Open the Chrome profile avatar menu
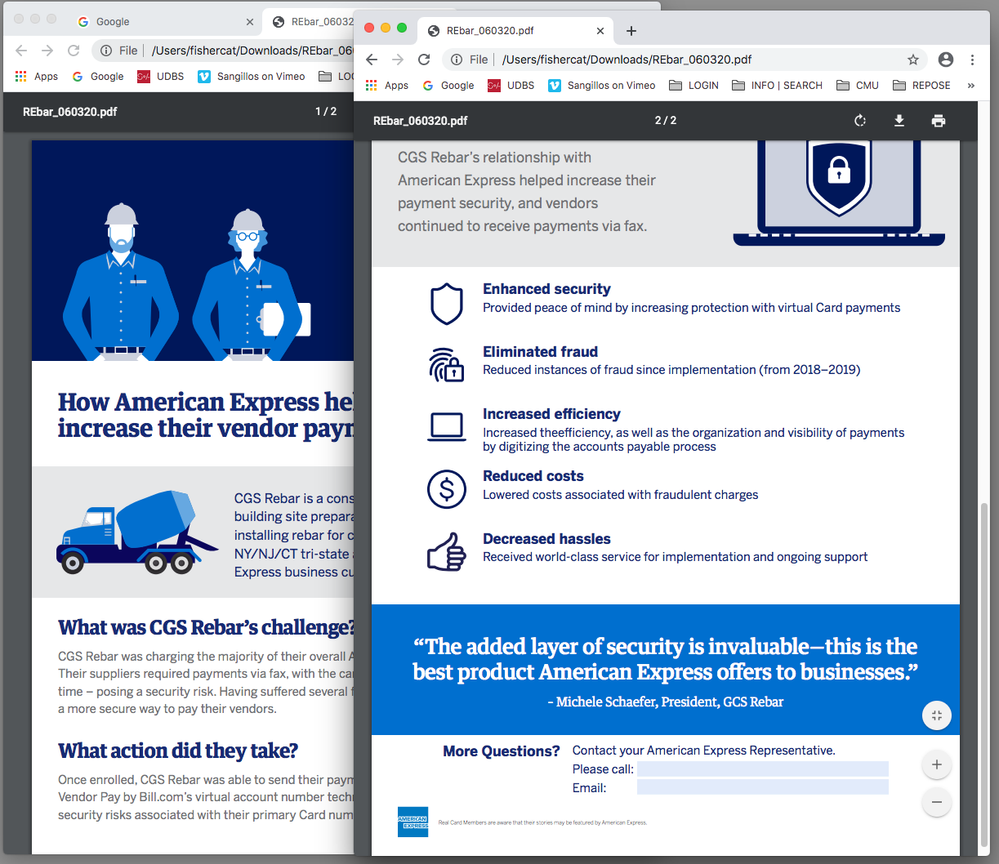 coord(946,60)
